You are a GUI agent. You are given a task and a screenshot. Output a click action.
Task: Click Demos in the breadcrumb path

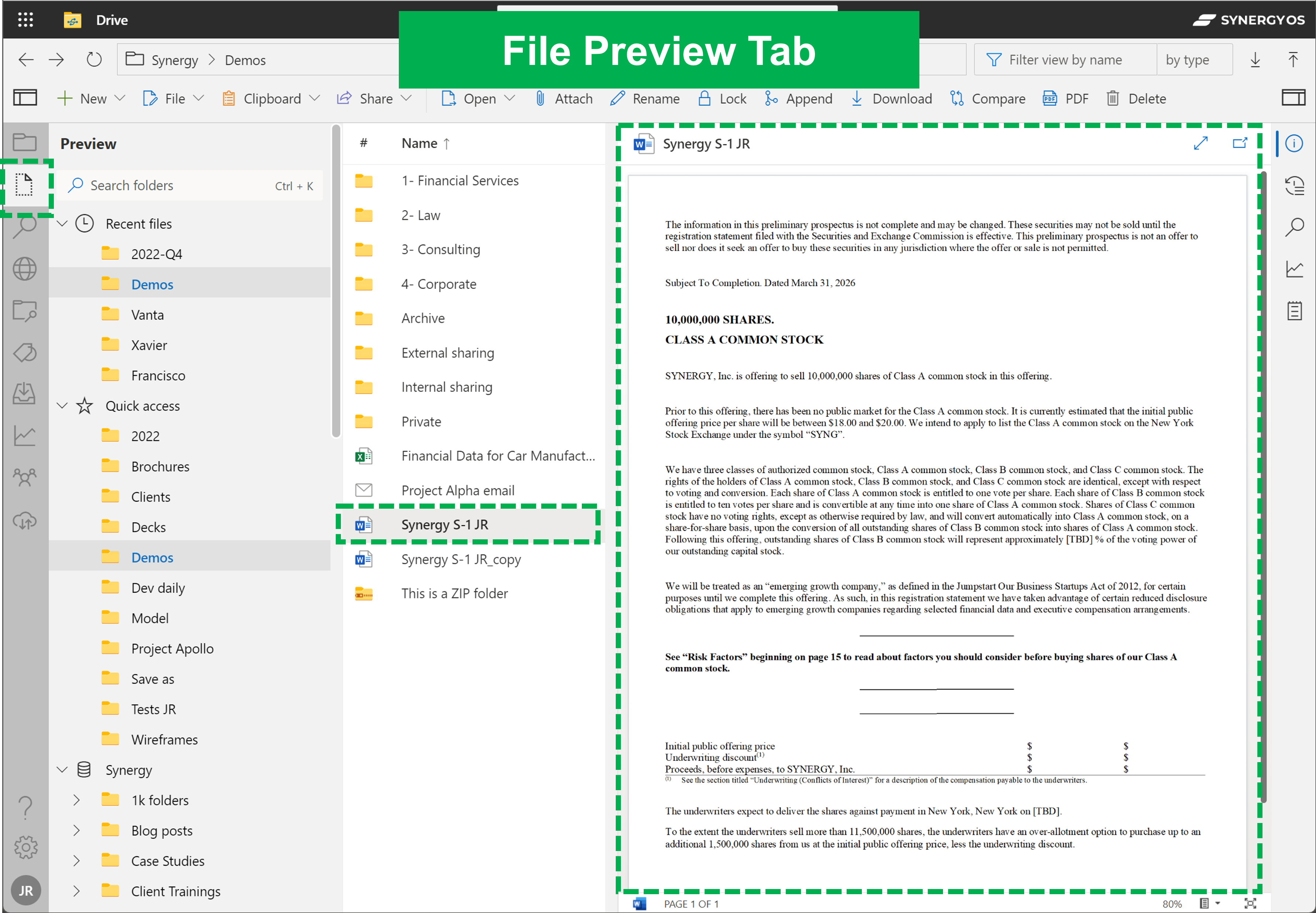(245, 60)
